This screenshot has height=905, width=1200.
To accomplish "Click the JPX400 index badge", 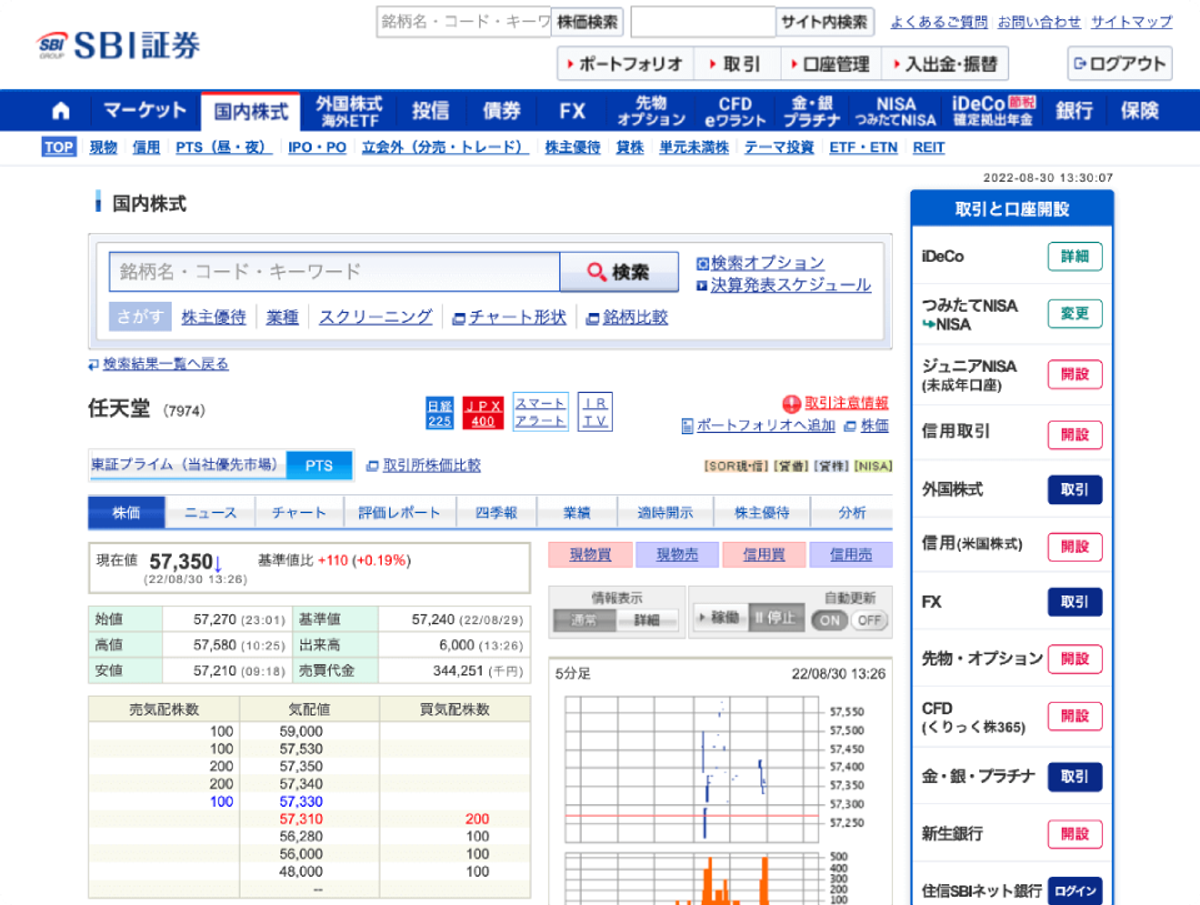I will pos(481,410).
